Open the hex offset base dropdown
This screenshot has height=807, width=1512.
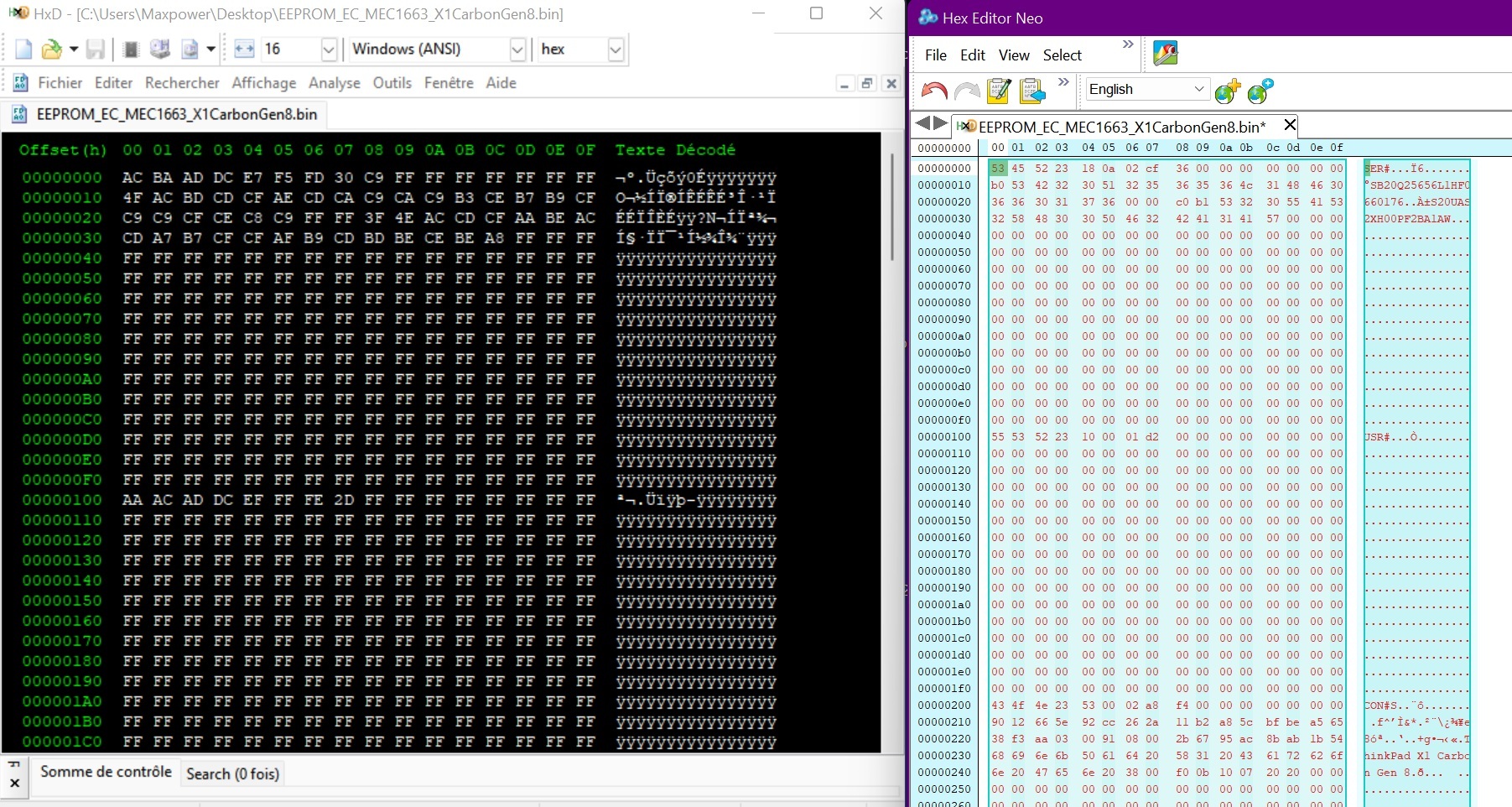click(x=616, y=49)
